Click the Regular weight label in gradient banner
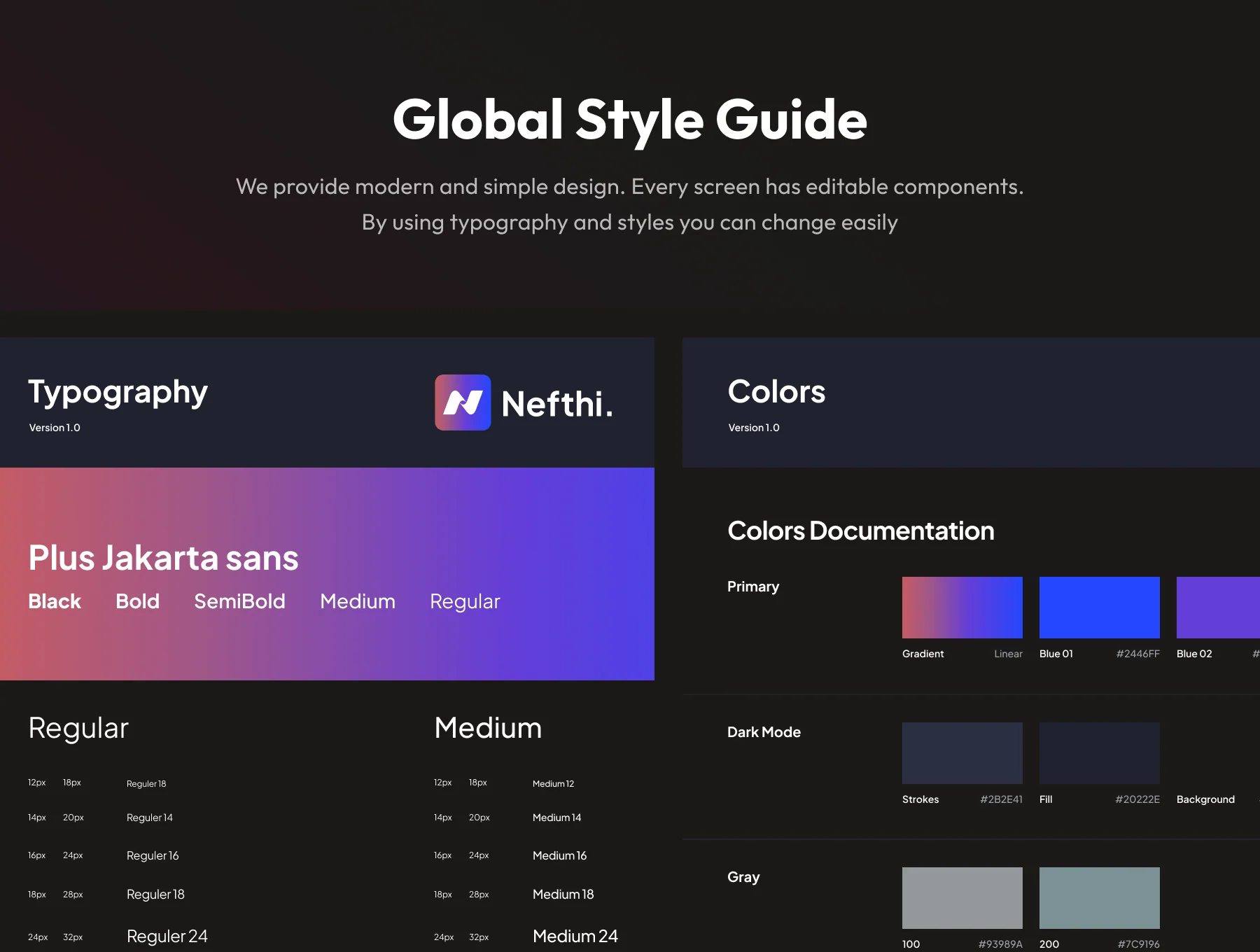1260x952 pixels. pyautogui.click(x=465, y=602)
